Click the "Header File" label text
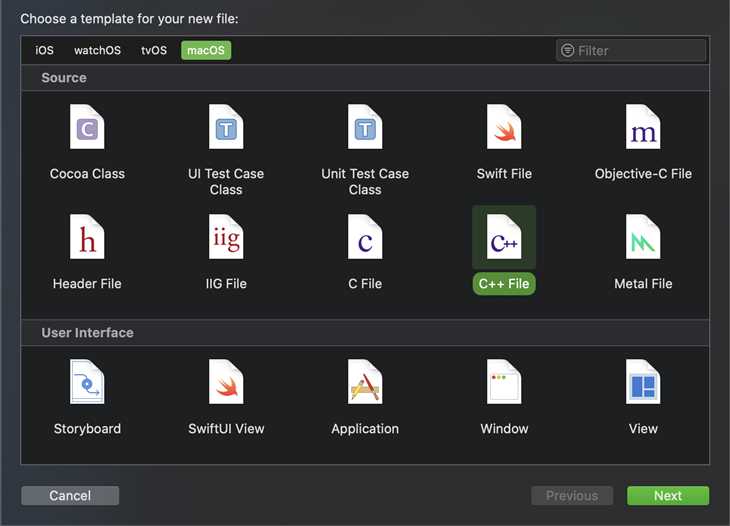This screenshot has width=730, height=526. 87,284
